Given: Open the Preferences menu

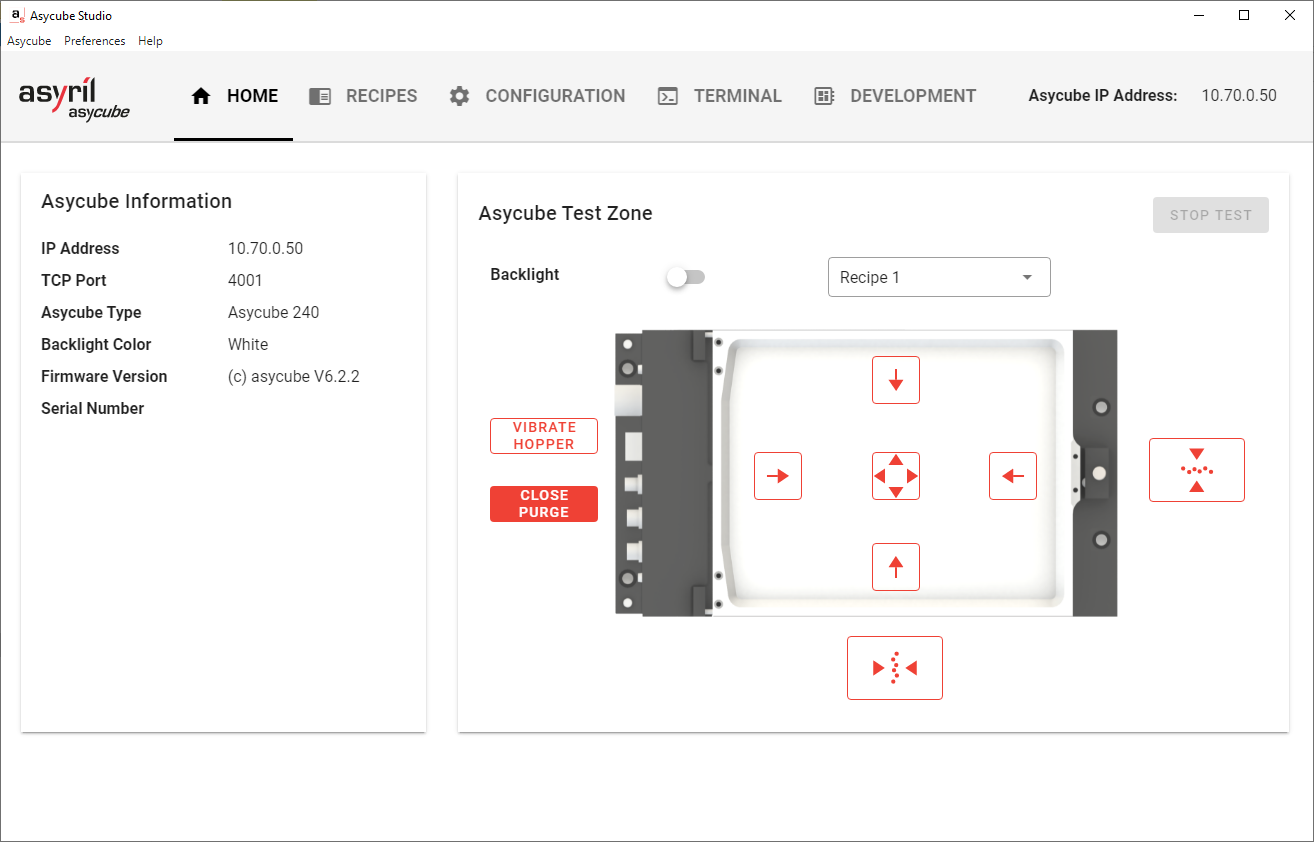Looking at the screenshot, I should [x=94, y=41].
